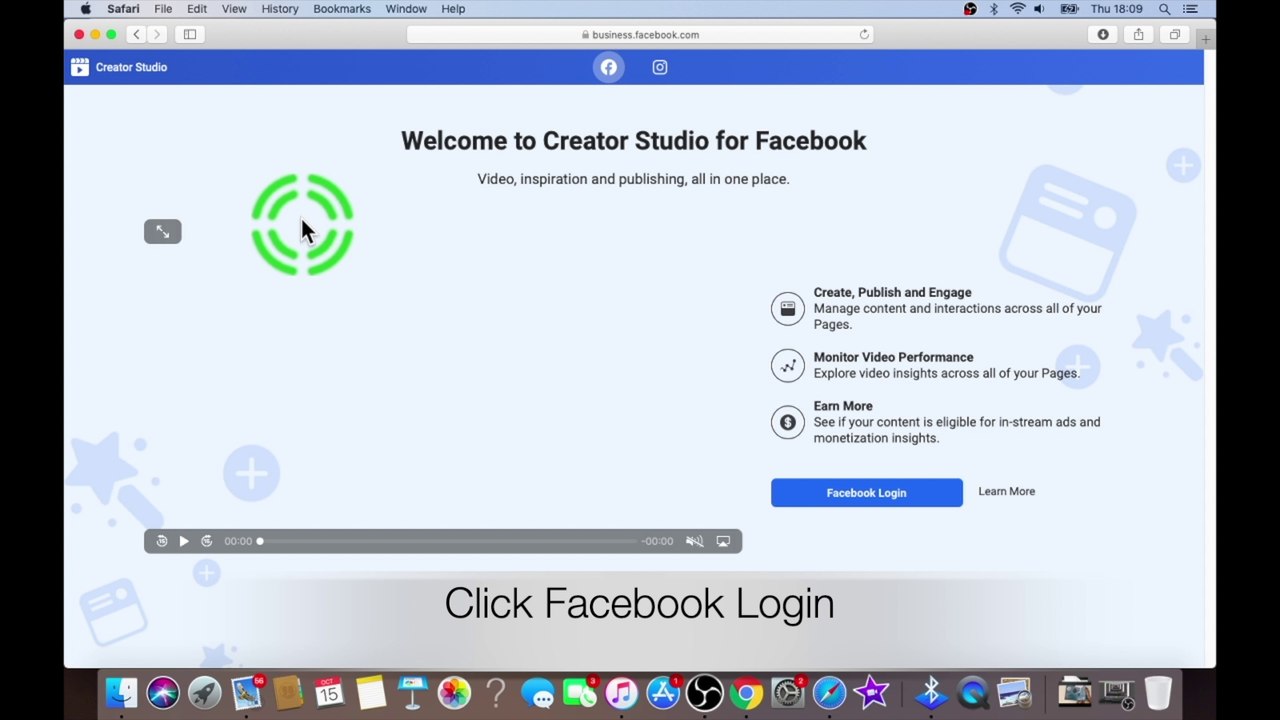
Task: Click the Earn More dollar icon
Action: coord(788,422)
